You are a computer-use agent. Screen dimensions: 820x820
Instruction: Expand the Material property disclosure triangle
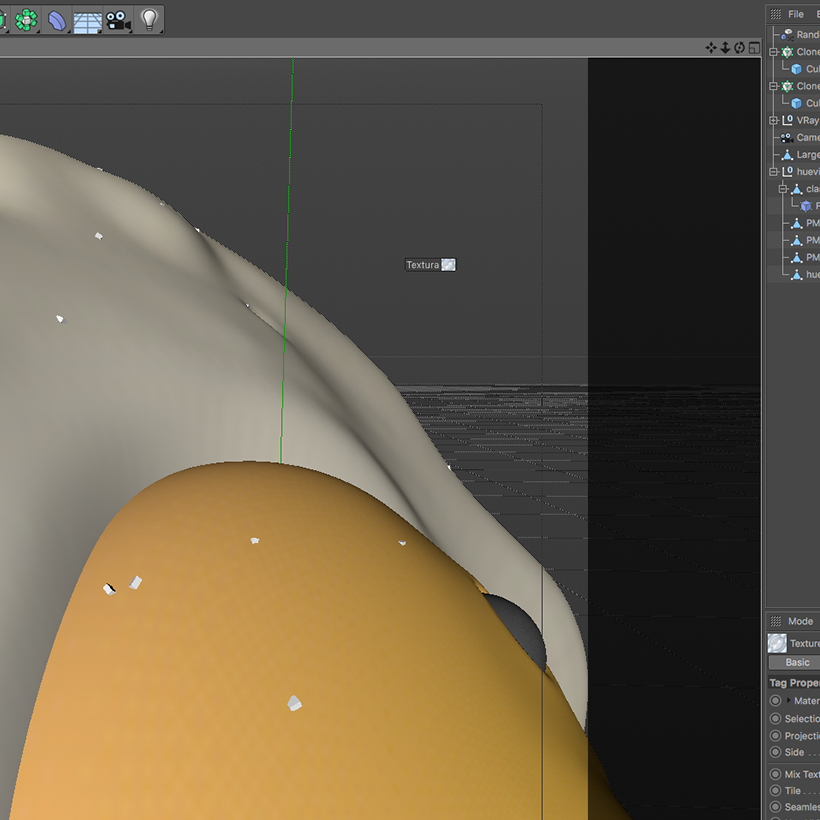coord(789,701)
